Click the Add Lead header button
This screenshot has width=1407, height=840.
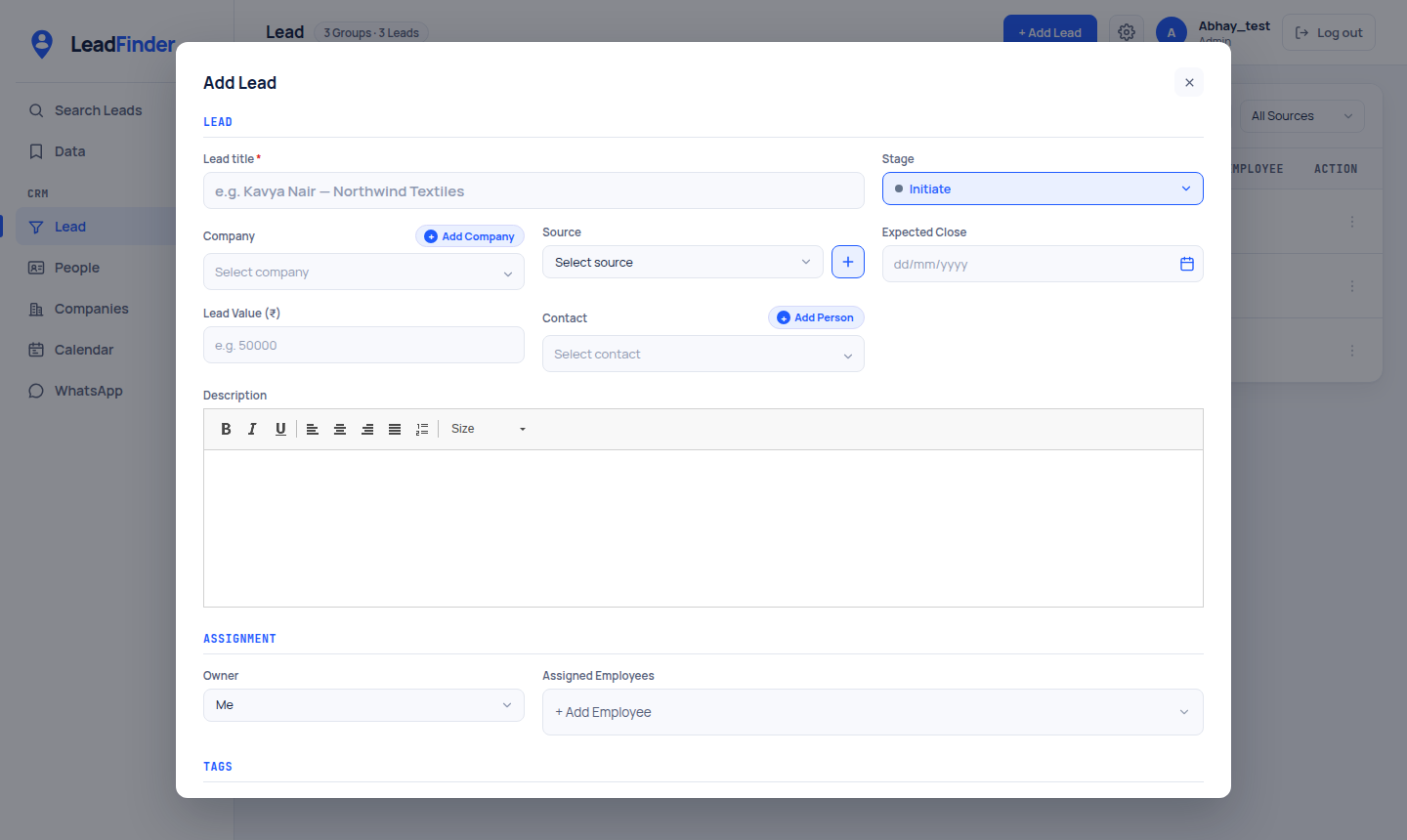point(1050,32)
